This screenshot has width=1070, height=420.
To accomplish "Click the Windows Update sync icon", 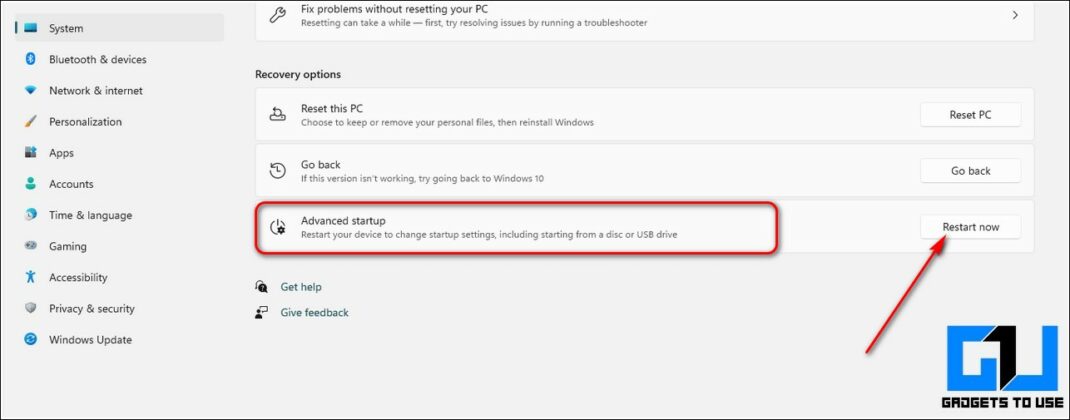I will point(30,340).
